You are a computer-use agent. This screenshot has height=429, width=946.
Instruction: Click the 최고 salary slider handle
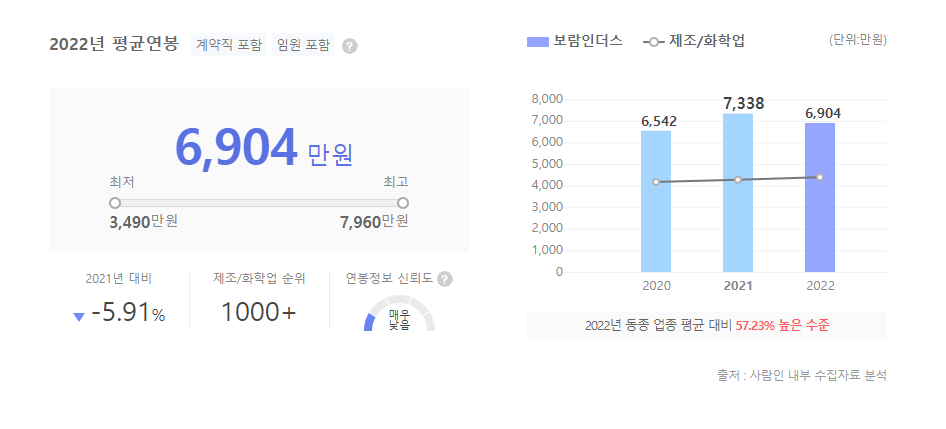tap(403, 203)
